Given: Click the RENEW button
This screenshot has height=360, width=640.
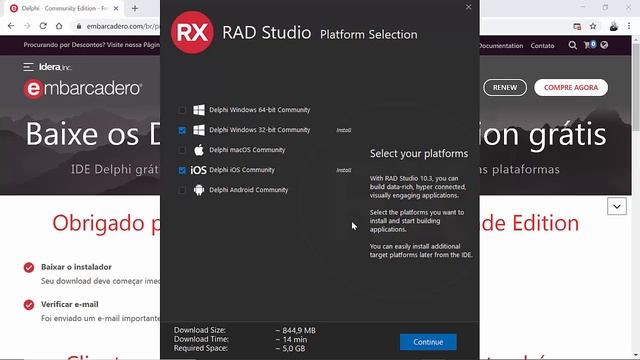Looking at the screenshot, I should tap(505, 87).
